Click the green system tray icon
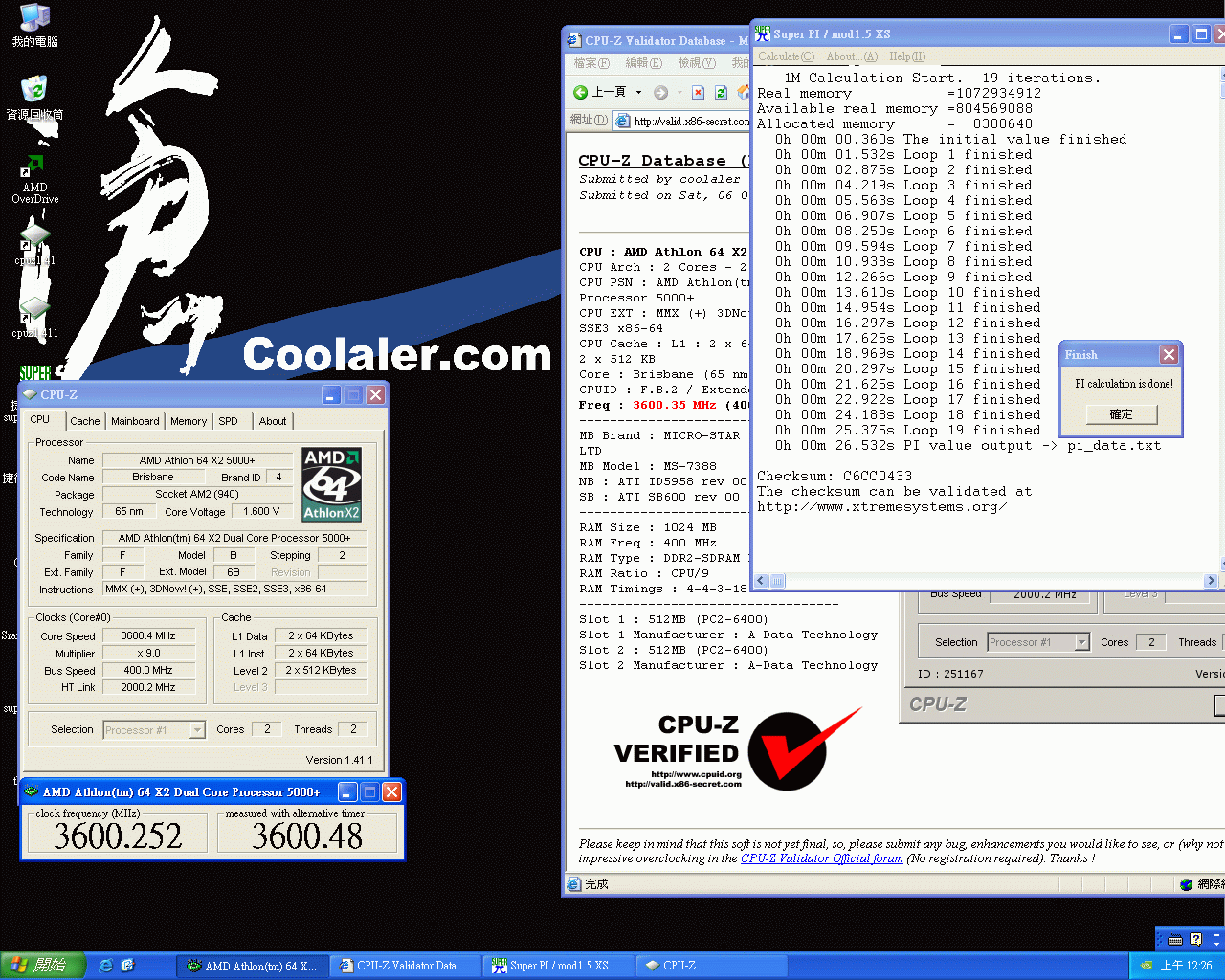 [1145, 966]
